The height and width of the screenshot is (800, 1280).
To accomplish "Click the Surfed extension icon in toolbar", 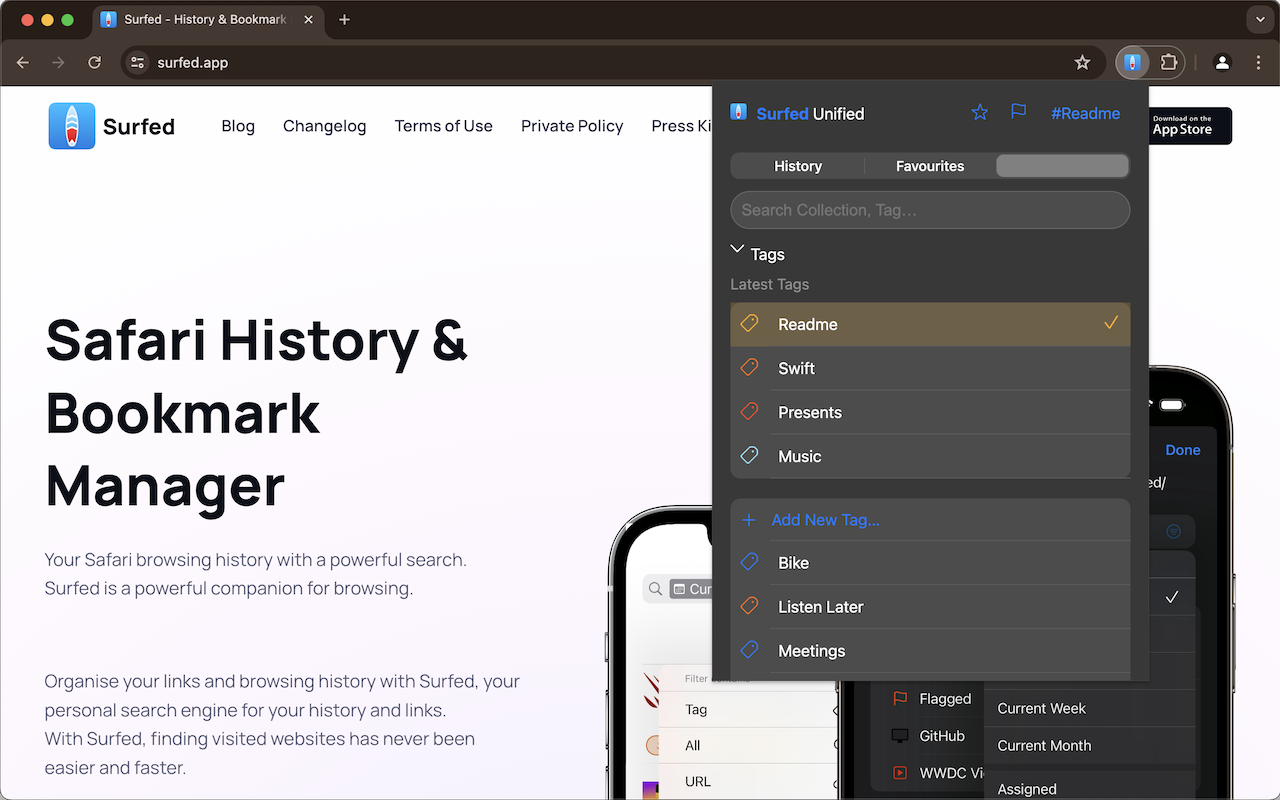I will (x=1132, y=62).
